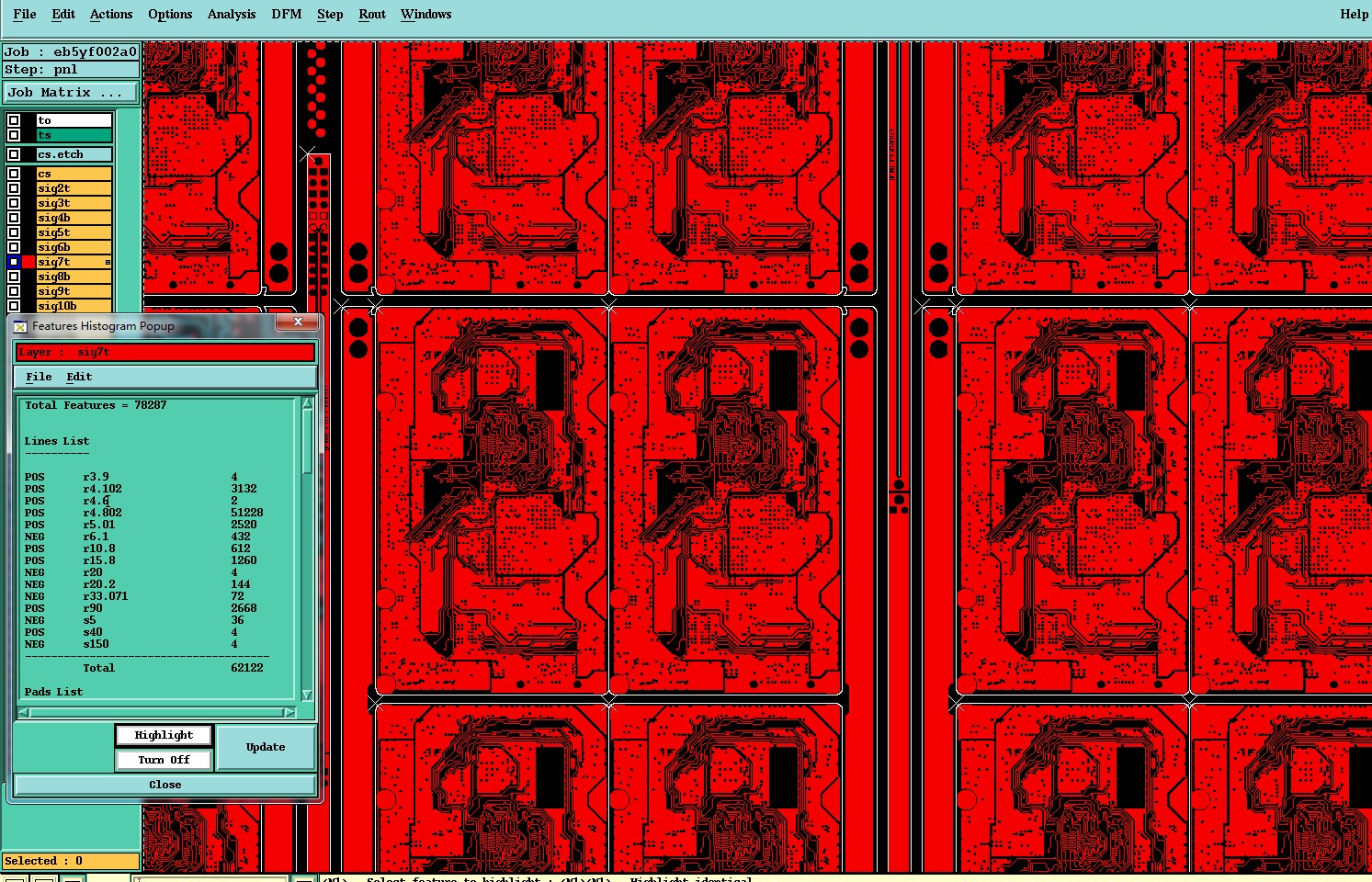Select the POS r90 line entry
Image resolution: width=1372 pixels, height=882 pixels.
141,608
